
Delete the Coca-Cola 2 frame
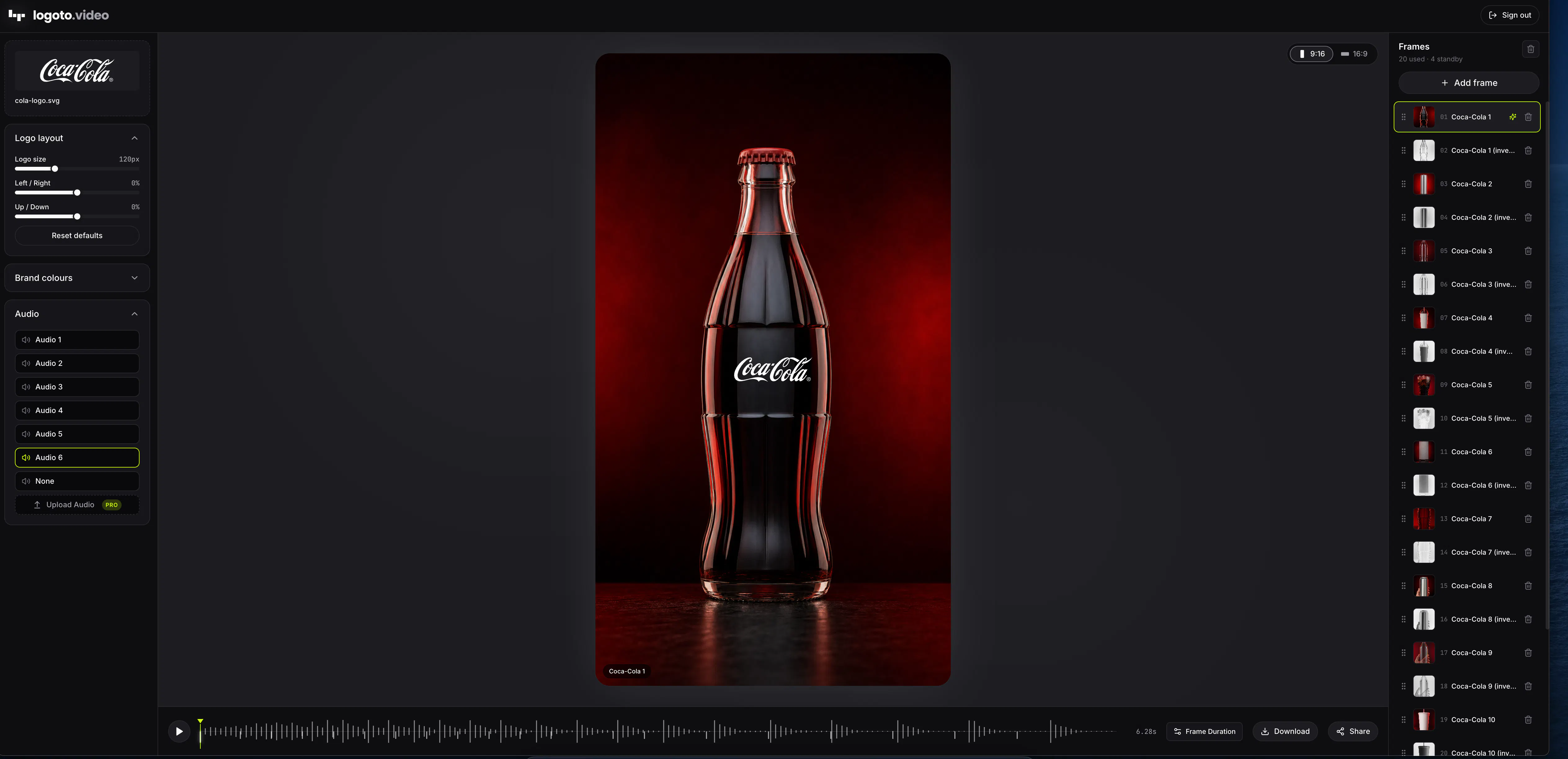tap(1528, 184)
